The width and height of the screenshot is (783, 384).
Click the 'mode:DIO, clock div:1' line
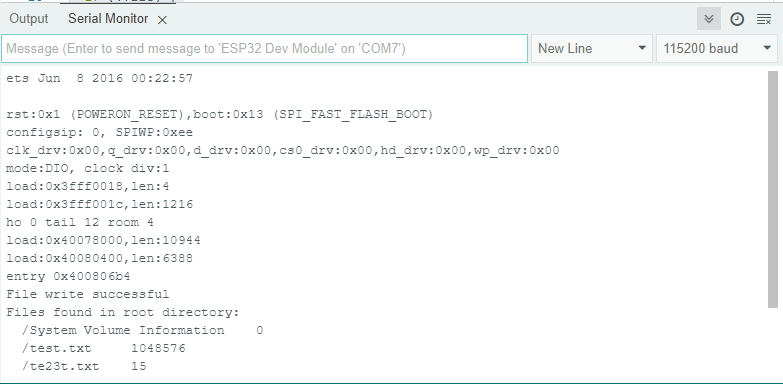point(88,169)
